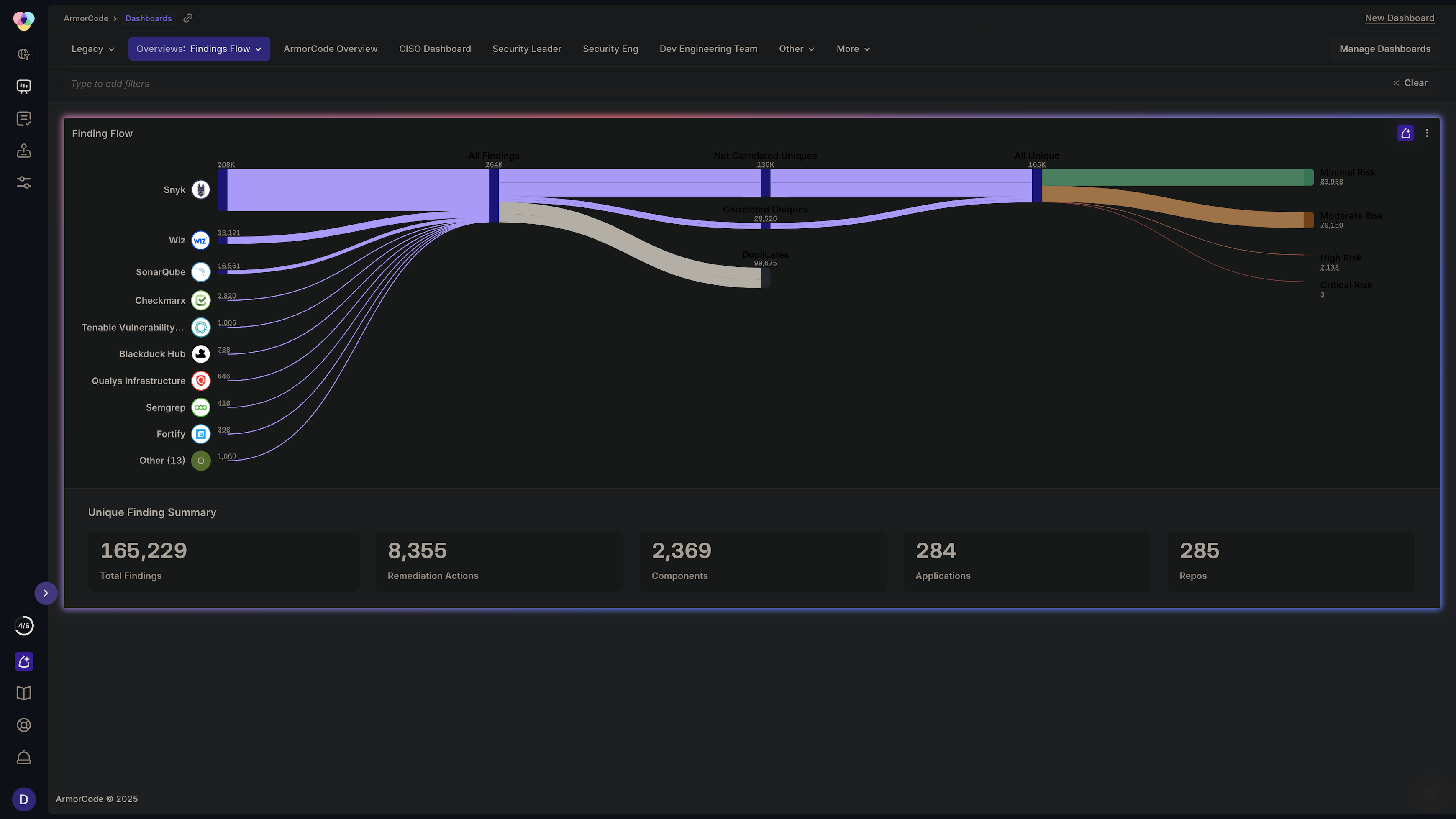Click the Checkmarx source label
This screenshot has width=1456, height=819.
click(160, 301)
